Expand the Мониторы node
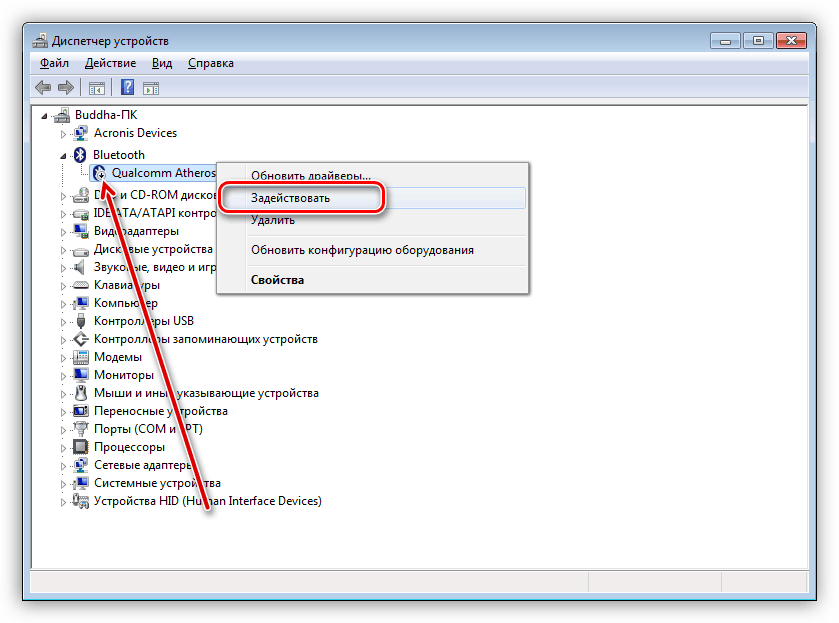The image size is (839, 623). [x=63, y=376]
